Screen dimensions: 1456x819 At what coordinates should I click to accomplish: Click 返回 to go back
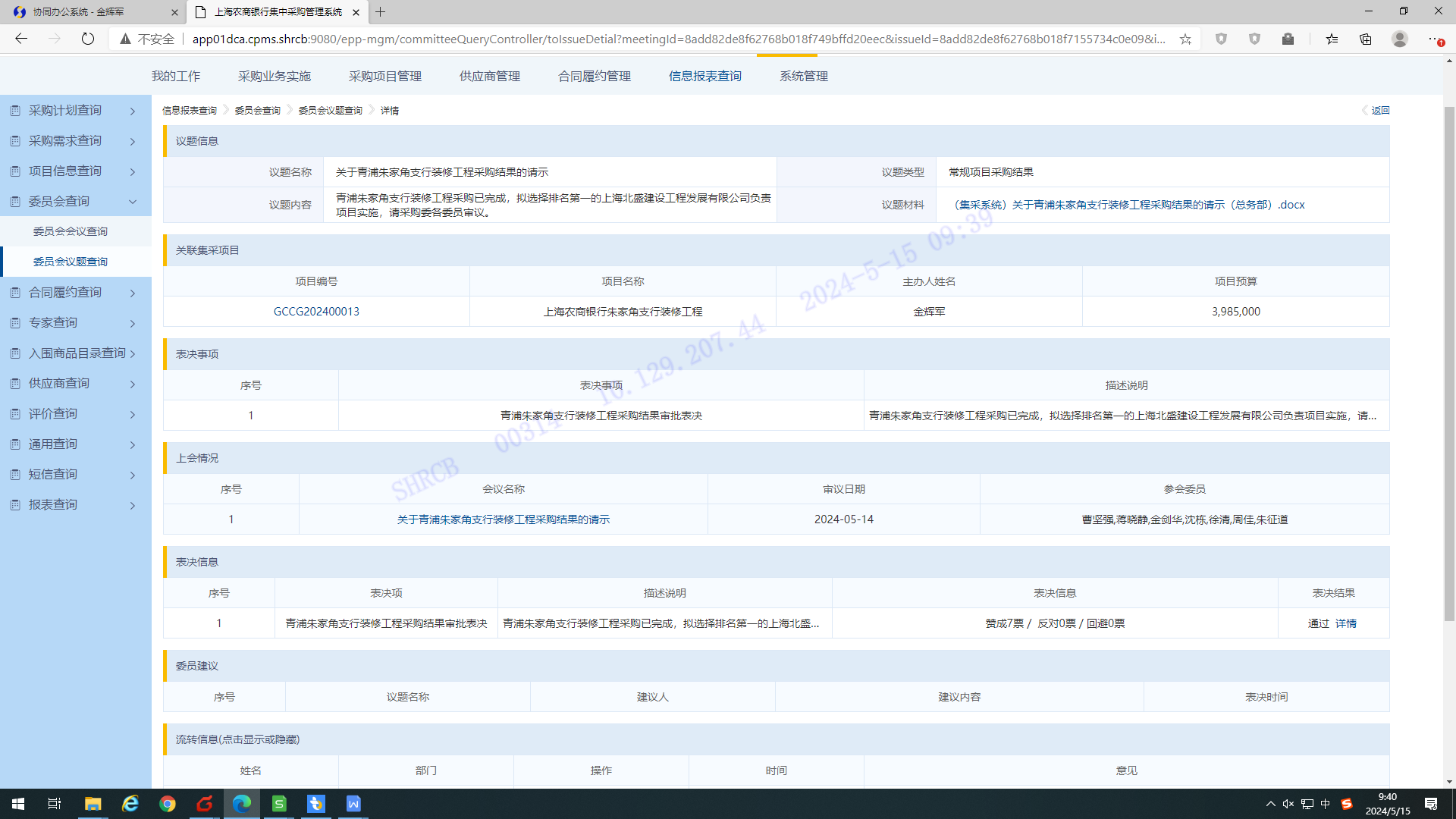1379,110
